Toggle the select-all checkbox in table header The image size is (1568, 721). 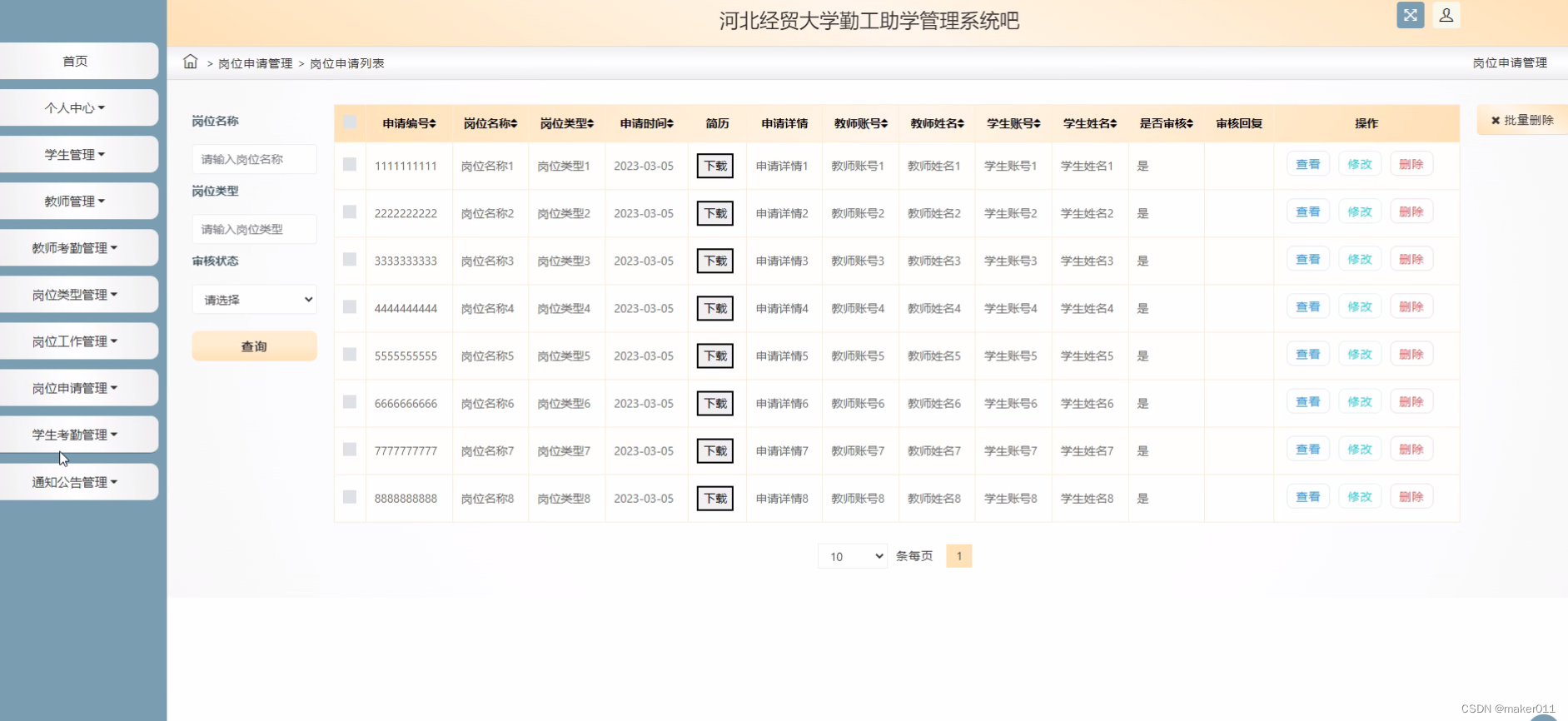point(350,122)
